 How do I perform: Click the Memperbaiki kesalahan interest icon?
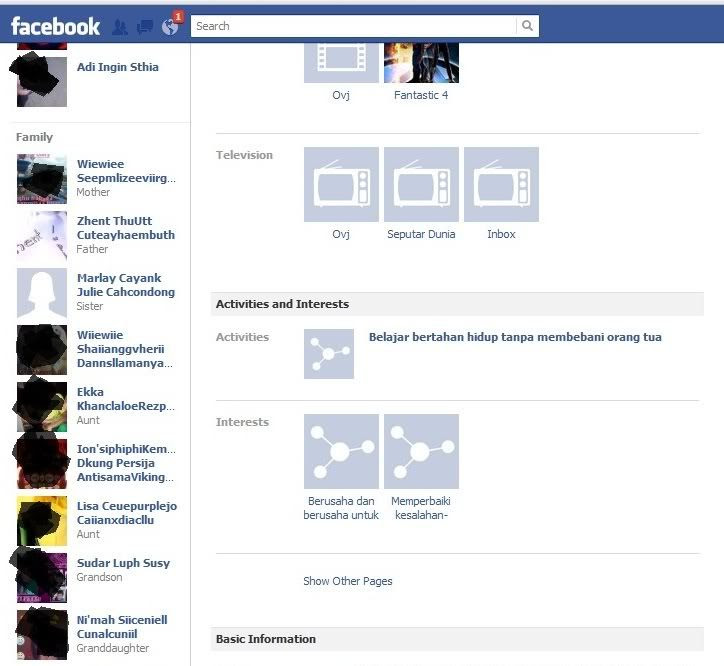[421, 451]
